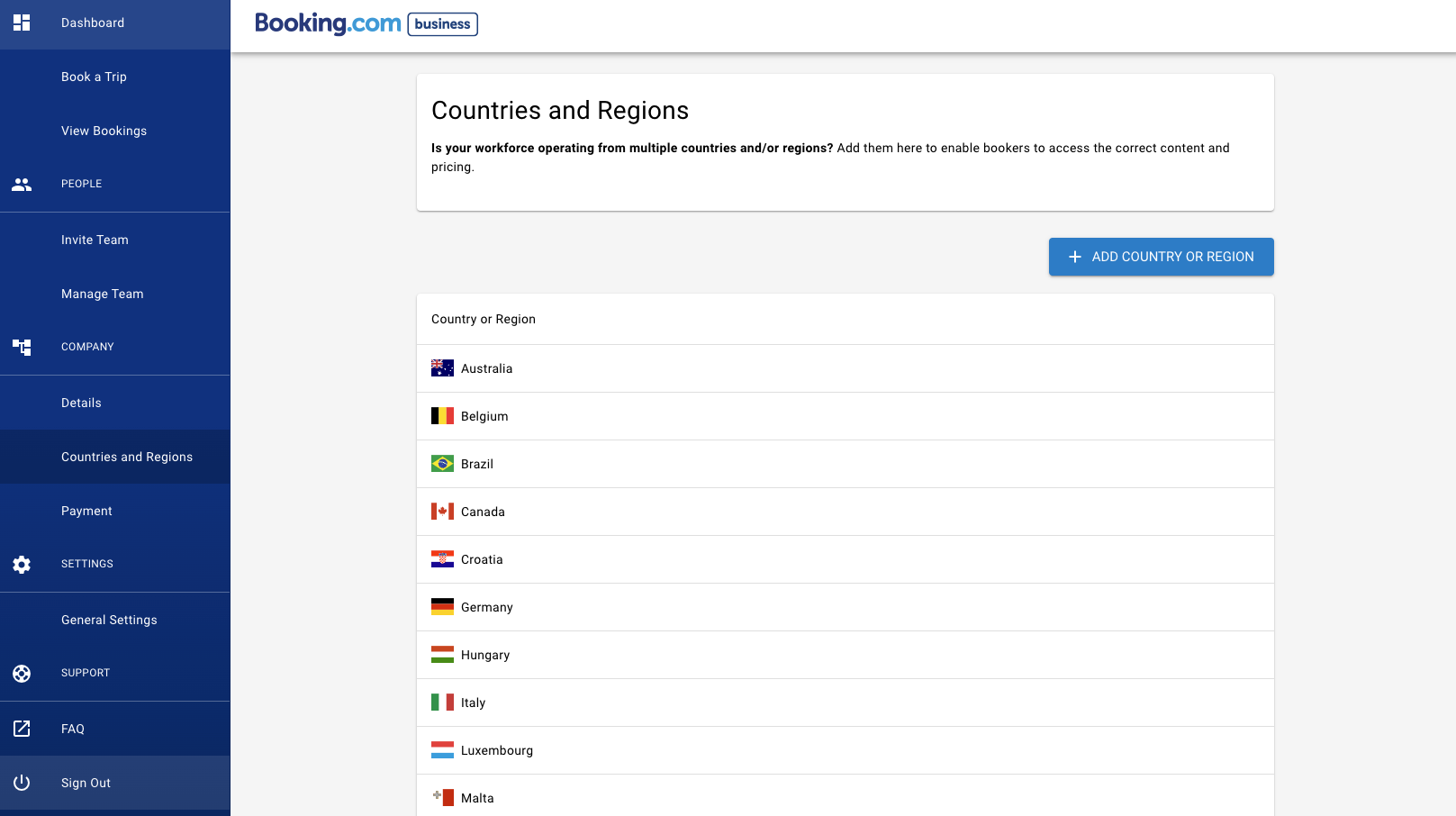Screen dimensions: 1456x816
Task: Click the Country or Region column header
Action: 484,319
